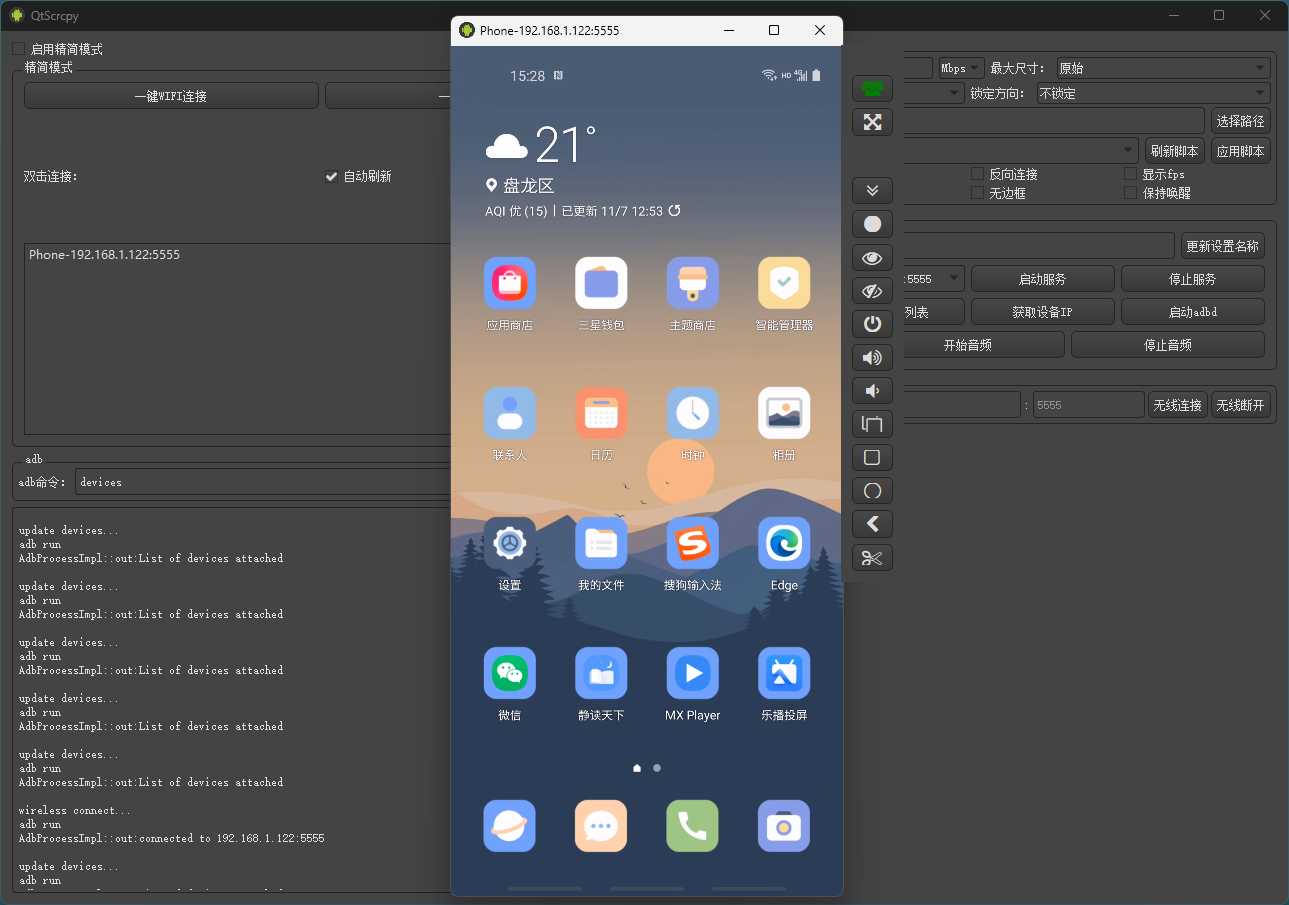
Task: Click the scissors screenshot icon
Action: (872, 558)
